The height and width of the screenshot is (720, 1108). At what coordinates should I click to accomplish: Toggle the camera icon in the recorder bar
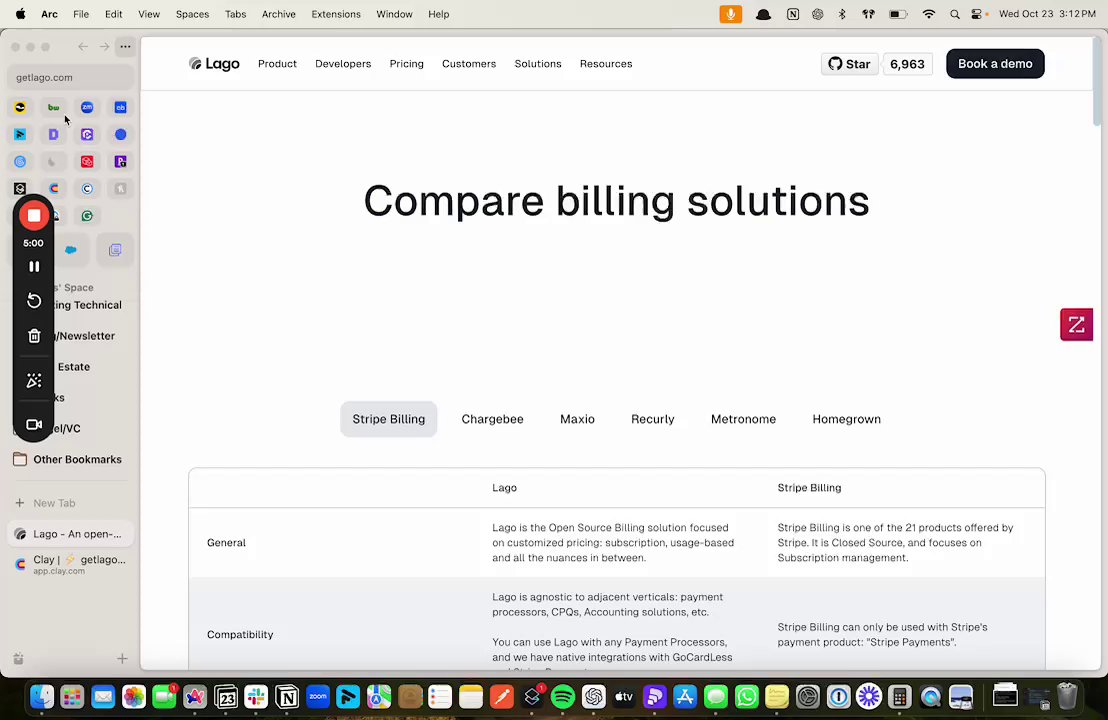[x=34, y=425]
